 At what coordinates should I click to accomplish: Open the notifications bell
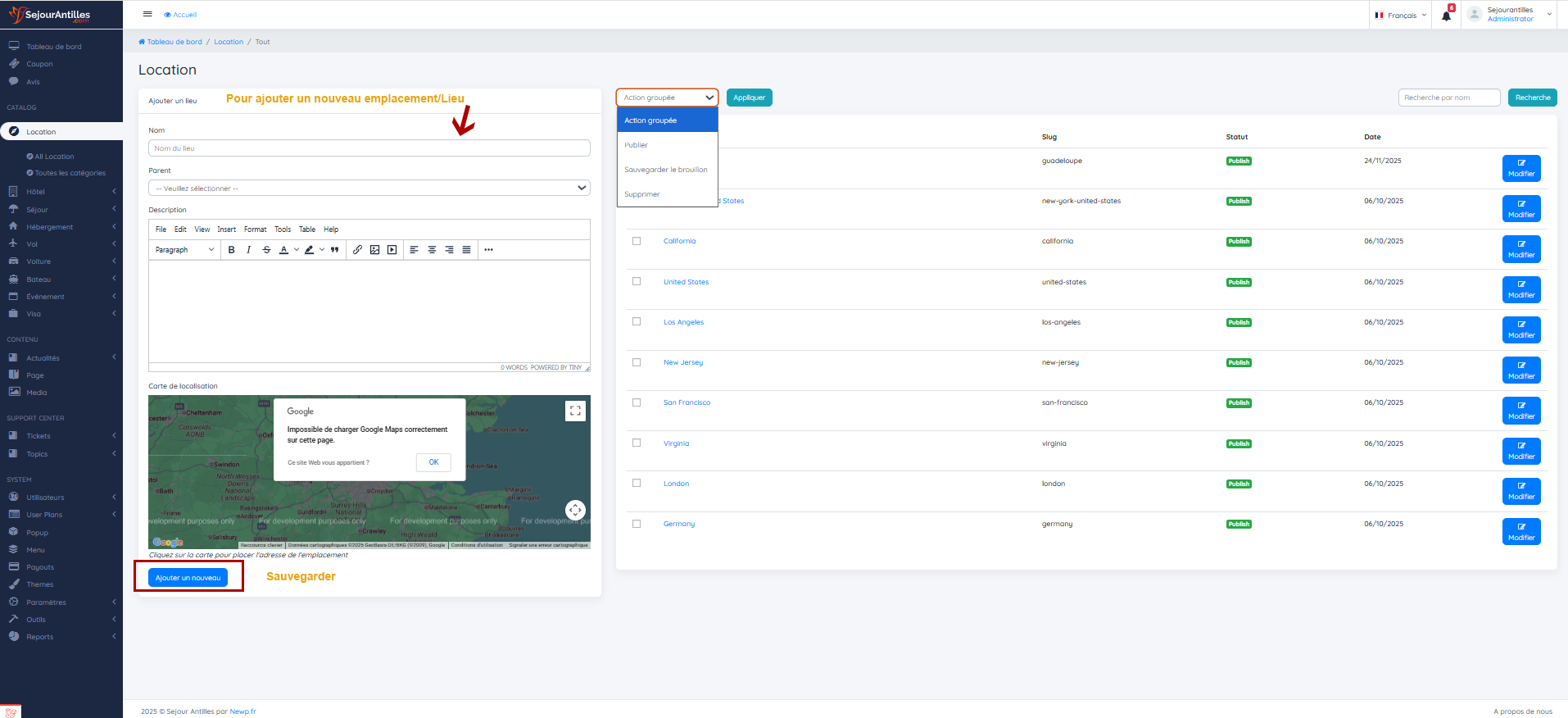click(x=1446, y=16)
